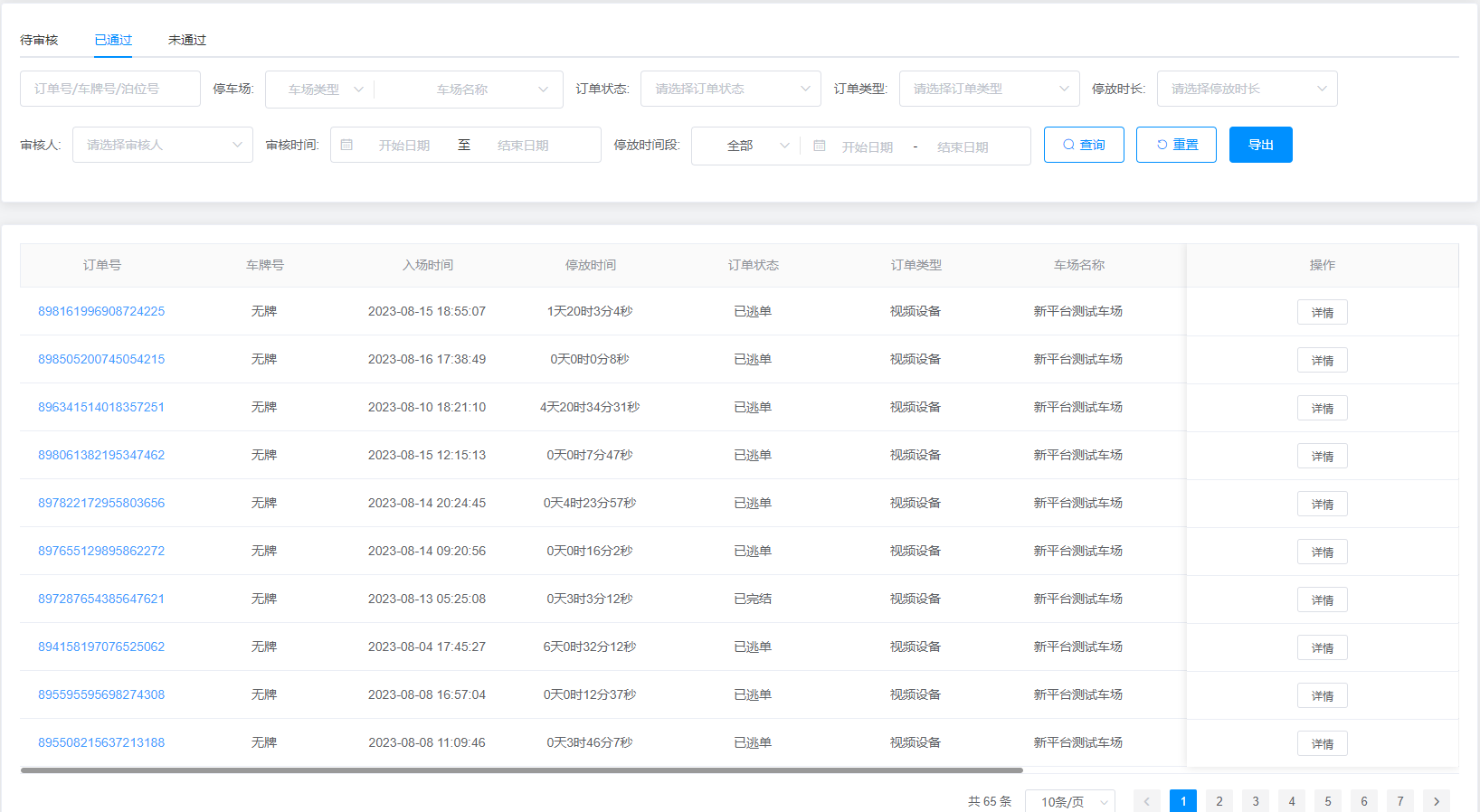The height and width of the screenshot is (812, 1480).
Task: Expand the 停放时长 dropdown
Action: pyautogui.click(x=1247, y=89)
